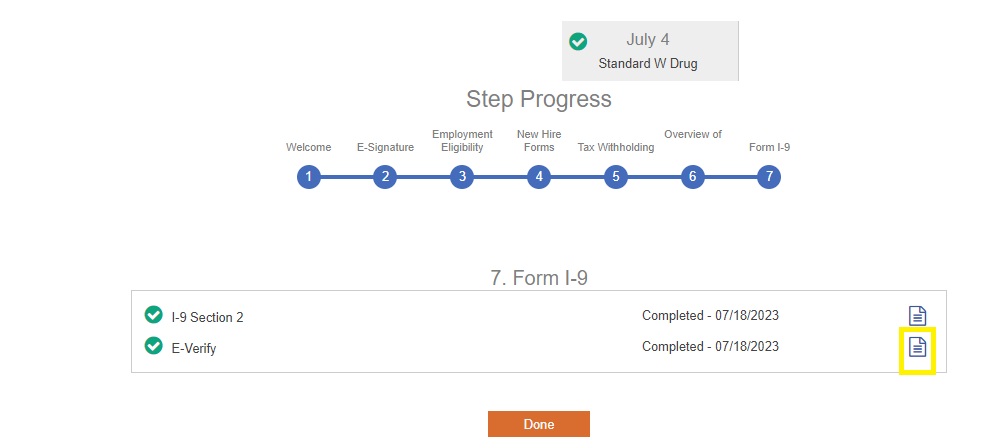Open the I-9 Section 2 document icon
This screenshot has height=447, width=1000.
[x=917, y=316]
